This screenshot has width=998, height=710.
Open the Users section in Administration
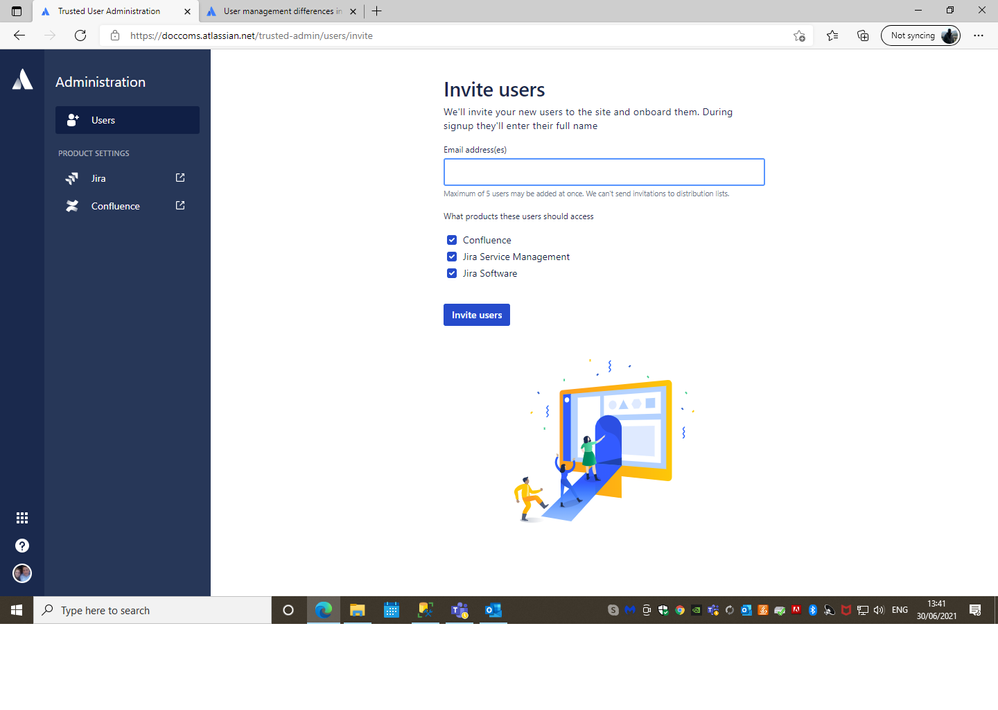point(127,120)
